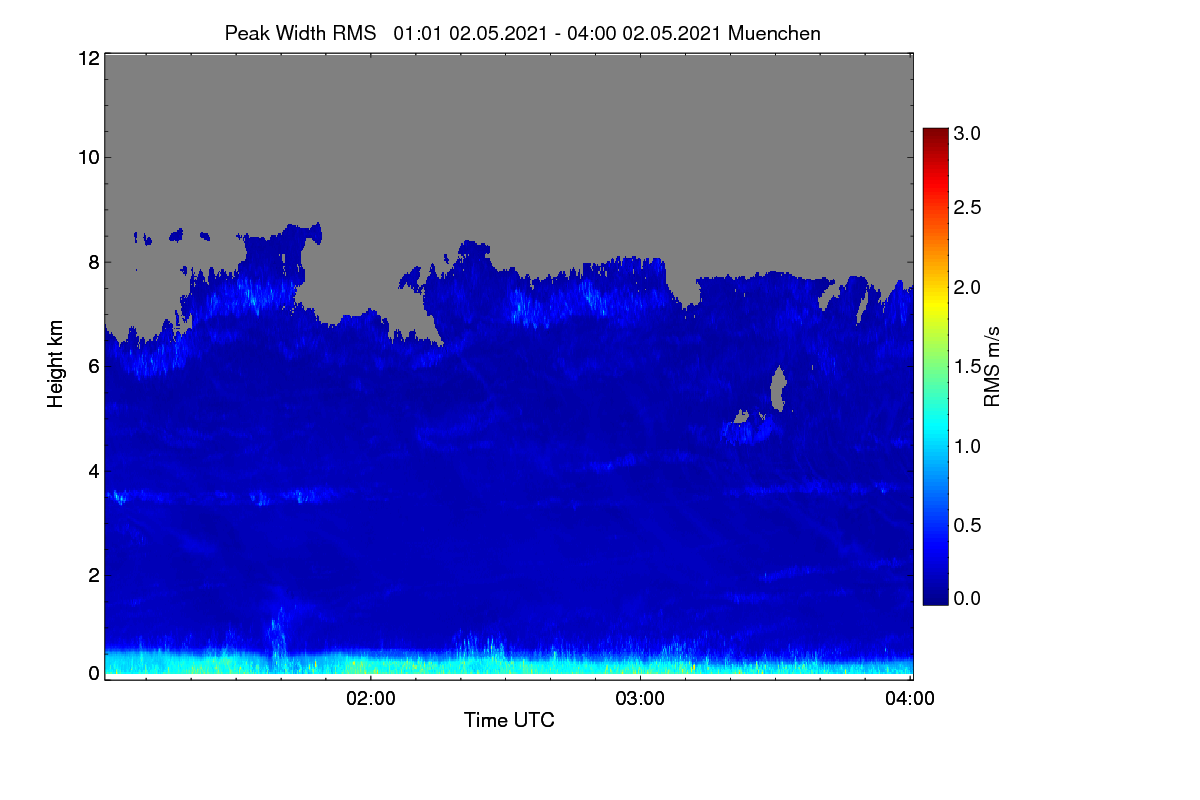
Task: Select the 02:00 time axis label
Action: click(x=371, y=699)
